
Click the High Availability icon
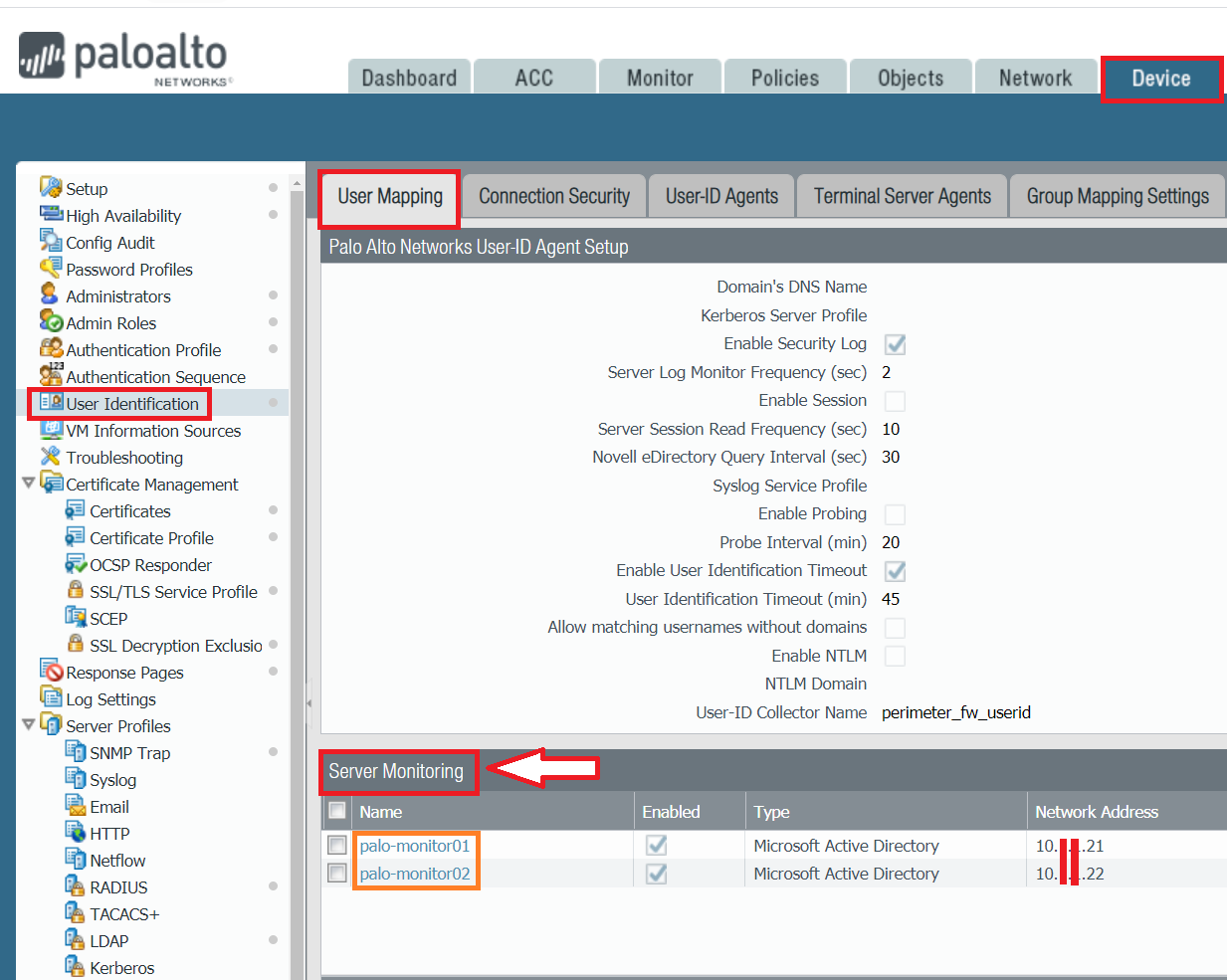click(x=51, y=214)
